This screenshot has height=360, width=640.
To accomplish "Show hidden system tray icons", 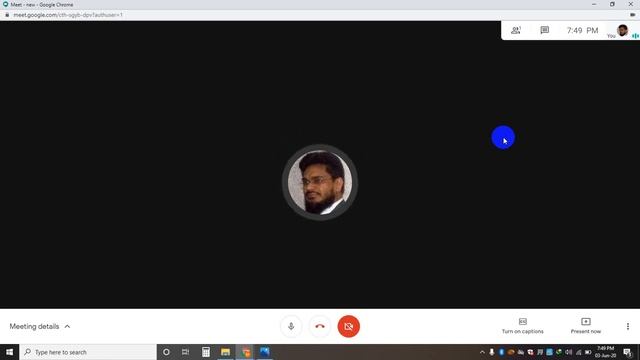I will coord(482,352).
